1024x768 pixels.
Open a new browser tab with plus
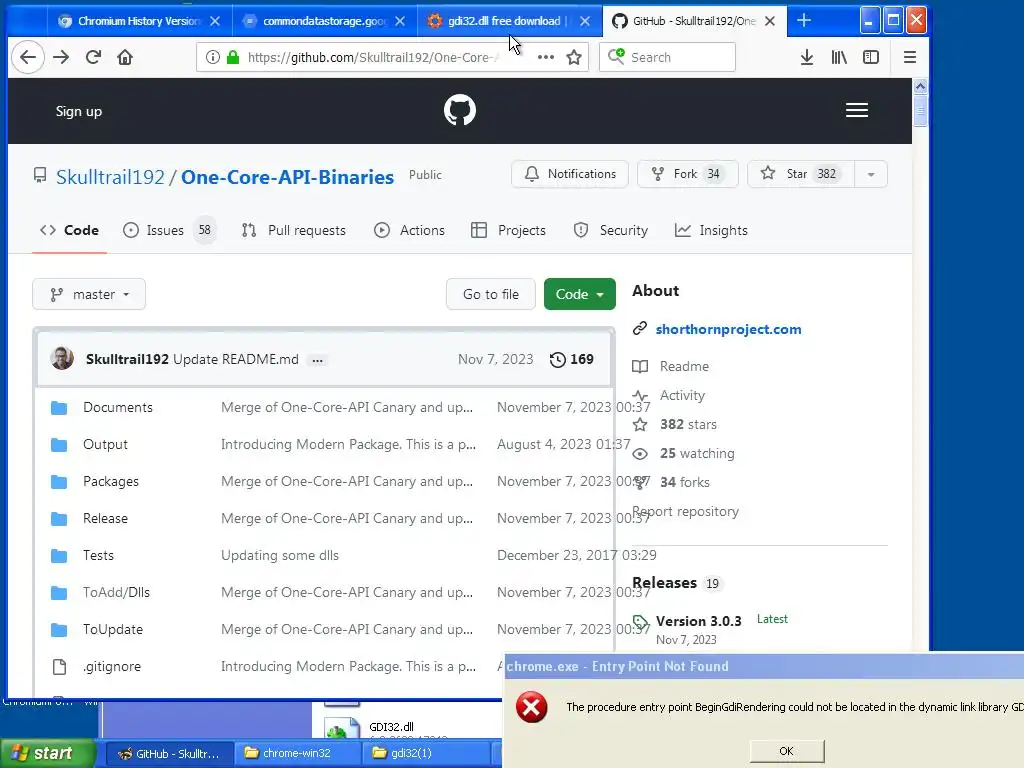pos(804,21)
